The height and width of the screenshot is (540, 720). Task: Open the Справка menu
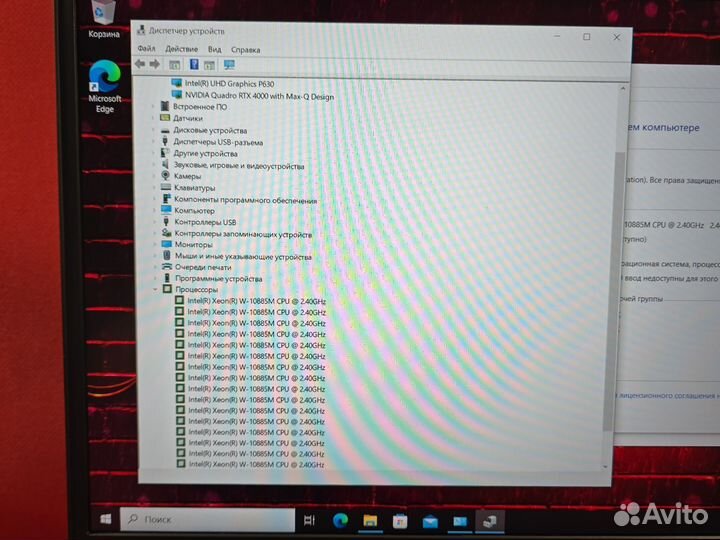[x=246, y=50]
